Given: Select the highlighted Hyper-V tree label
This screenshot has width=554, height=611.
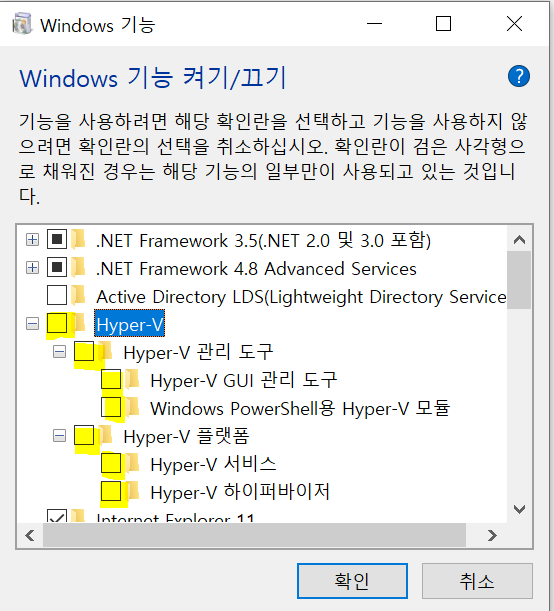Looking at the screenshot, I should (x=130, y=324).
